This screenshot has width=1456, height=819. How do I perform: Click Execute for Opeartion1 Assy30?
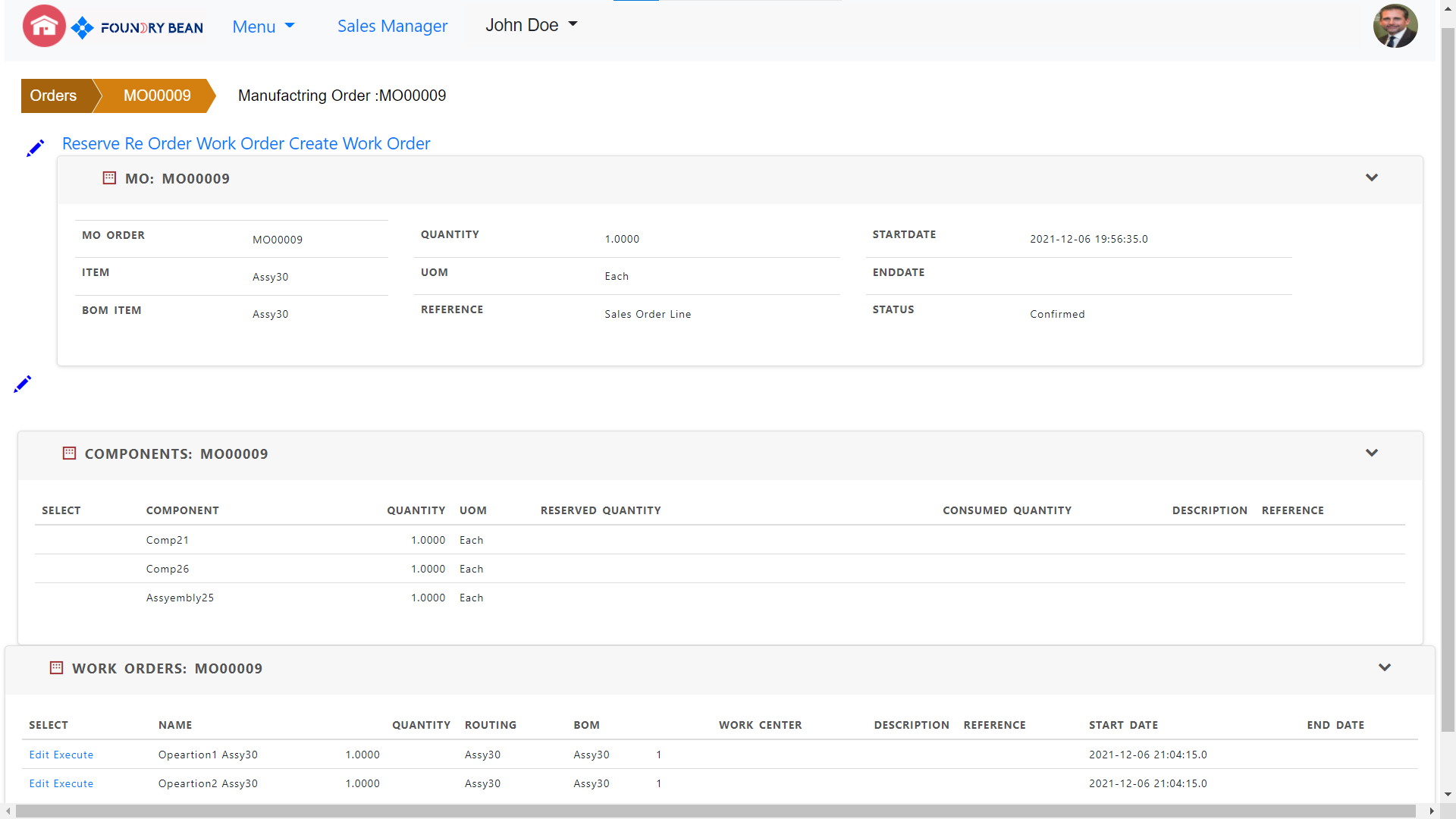coord(74,755)
